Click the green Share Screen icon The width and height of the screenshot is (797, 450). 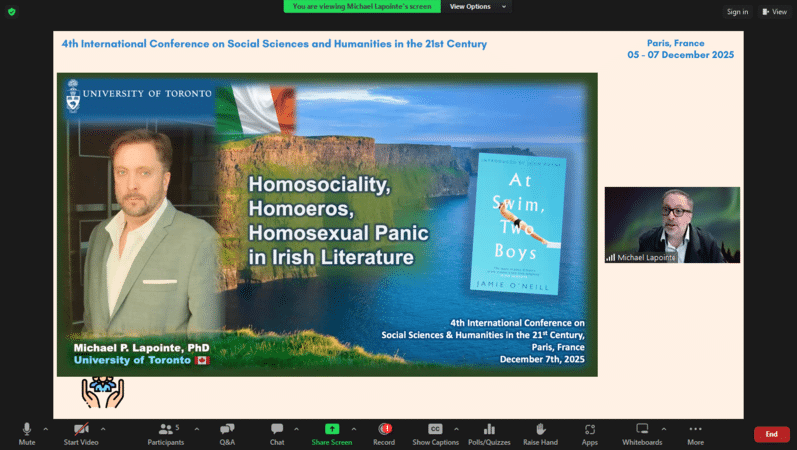pyautogui.click(x=331, y=429)
